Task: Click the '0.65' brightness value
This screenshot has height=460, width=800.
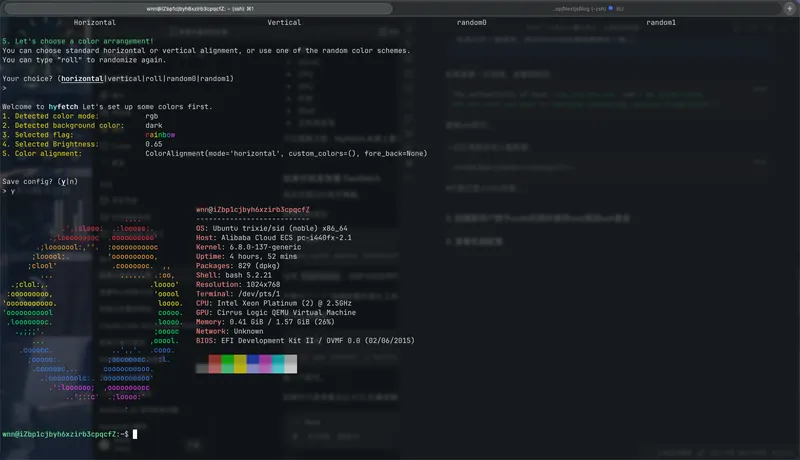Action: tap(154, 144)
